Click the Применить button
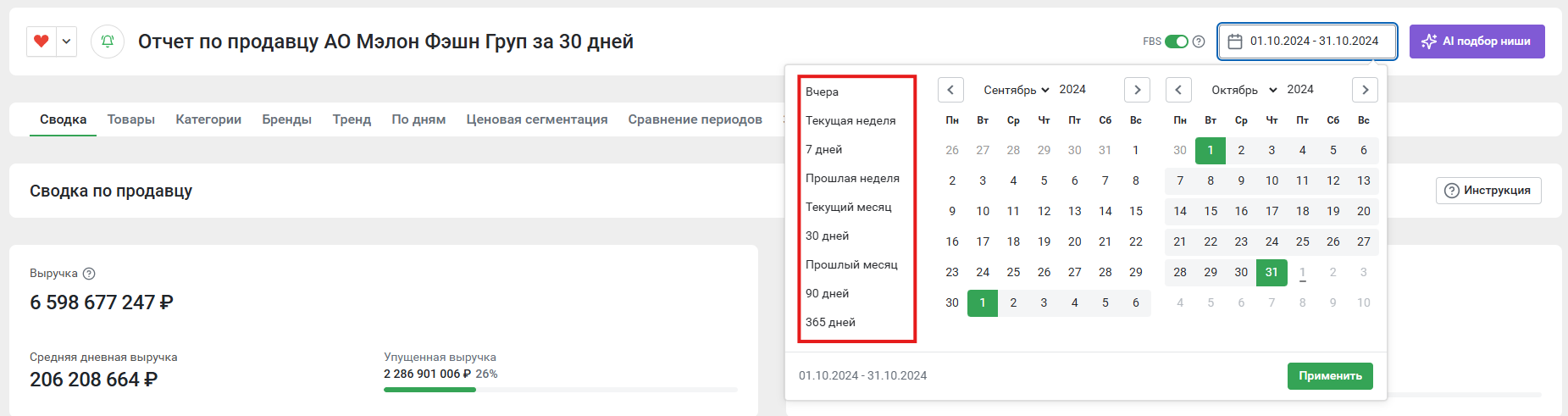This screenshot has height=416, width=1568. (1330, 376)
